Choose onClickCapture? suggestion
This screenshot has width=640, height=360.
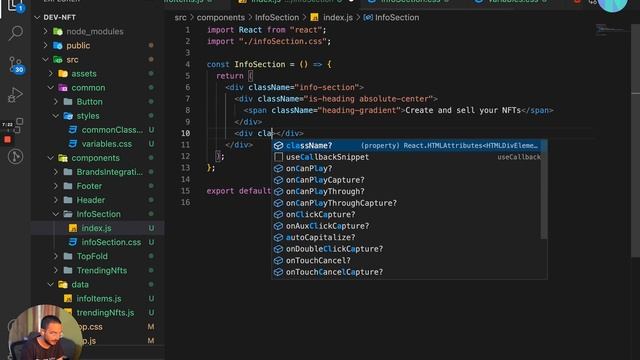click(x=407, y=214)
